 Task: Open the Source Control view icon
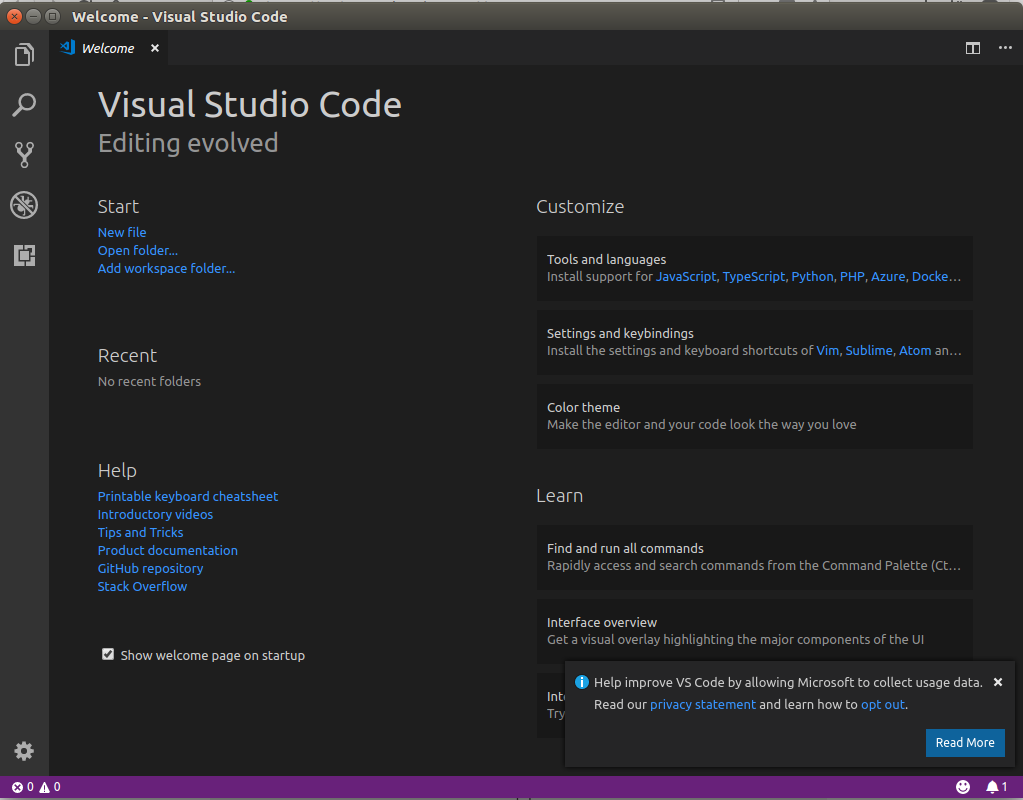[x=24, y=154]
